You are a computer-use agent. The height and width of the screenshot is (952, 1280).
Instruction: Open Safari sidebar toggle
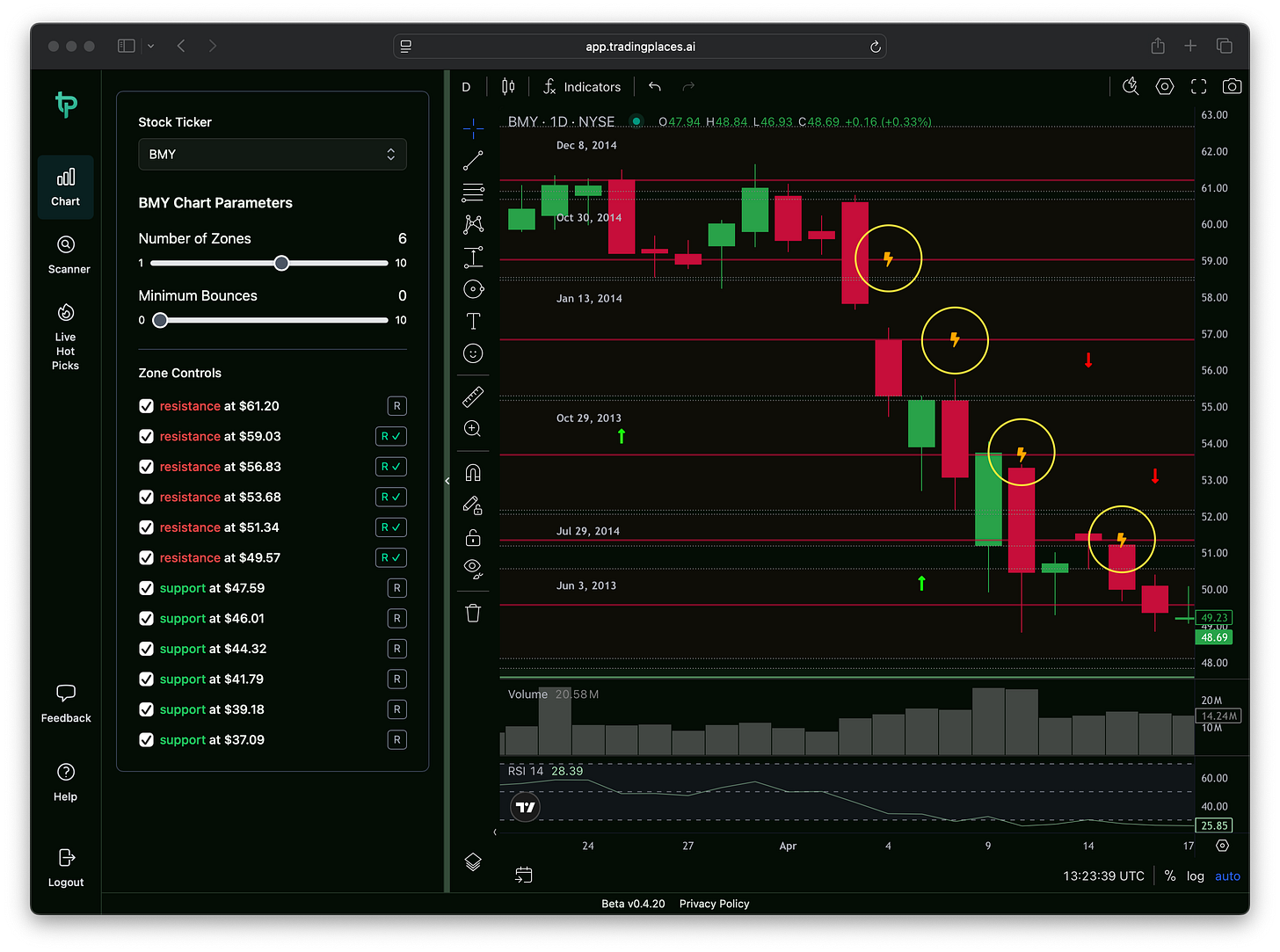[127, 46]
